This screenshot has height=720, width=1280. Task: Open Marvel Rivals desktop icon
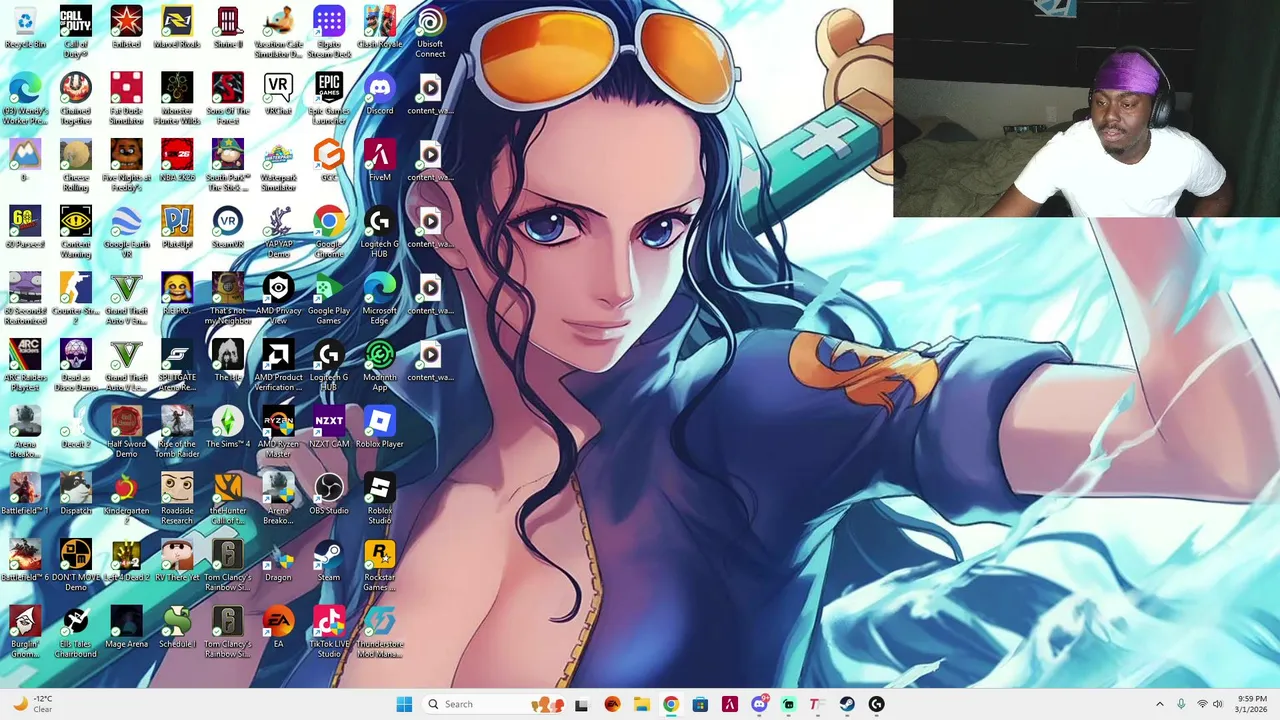click(177, 28)
